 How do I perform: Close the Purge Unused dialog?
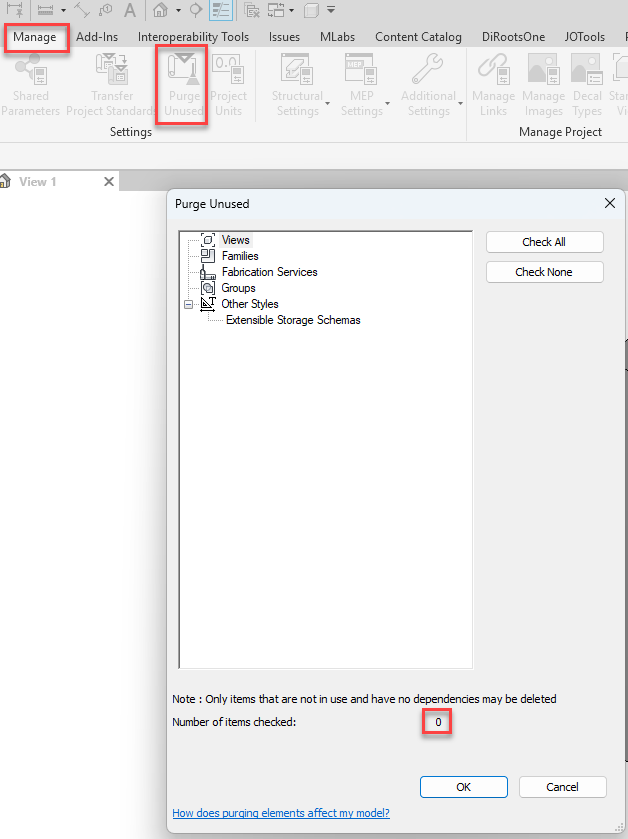[609, 203]
